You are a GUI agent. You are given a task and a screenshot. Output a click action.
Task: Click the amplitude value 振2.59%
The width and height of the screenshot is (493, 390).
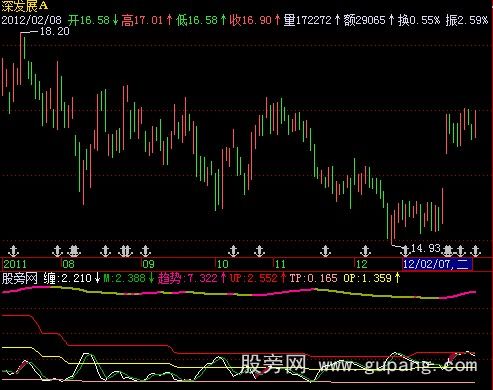[x=467, y=20]
